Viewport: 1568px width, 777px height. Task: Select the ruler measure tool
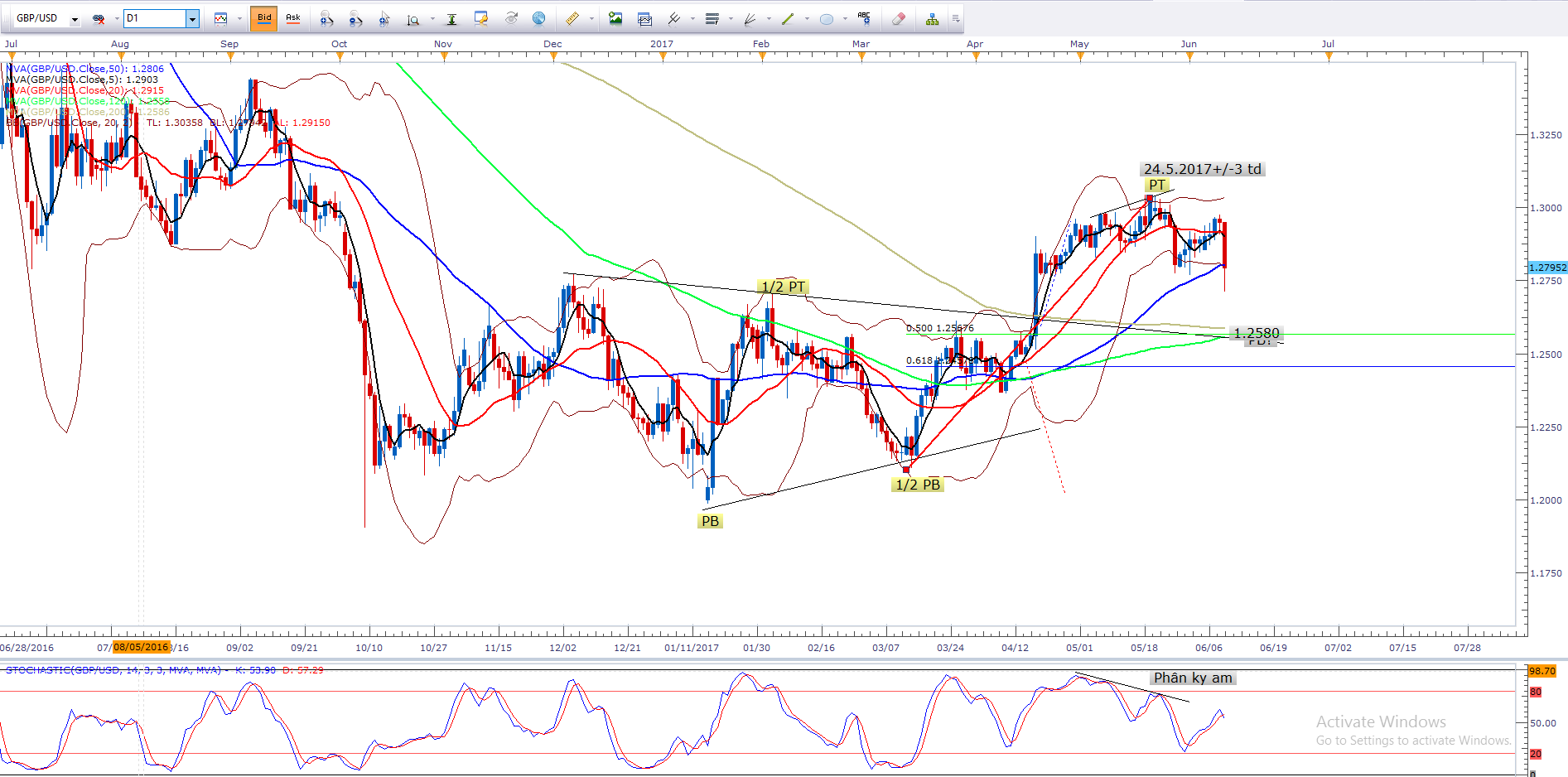click(572, 18)
